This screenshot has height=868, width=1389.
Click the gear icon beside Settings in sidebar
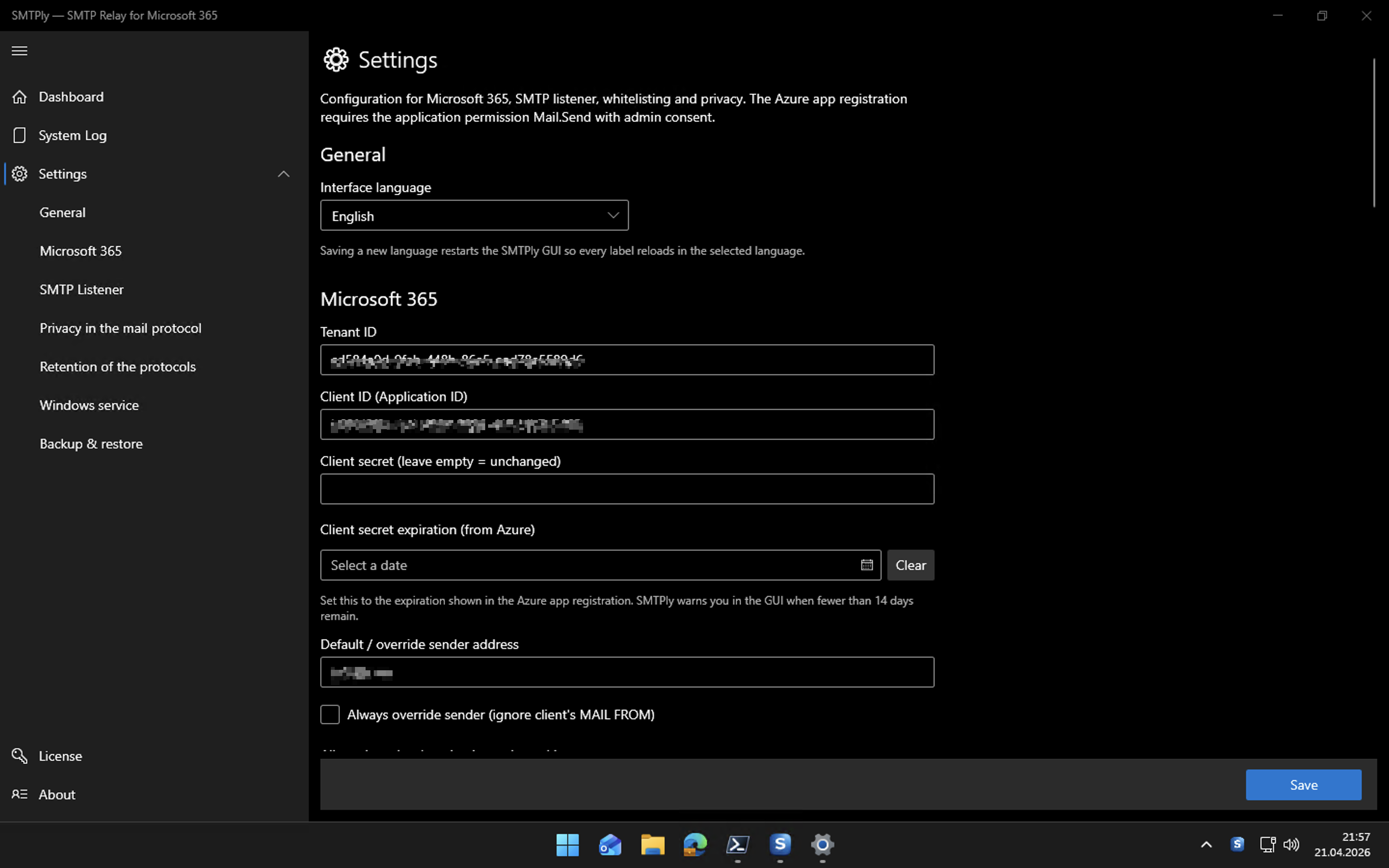coord(19,174)
